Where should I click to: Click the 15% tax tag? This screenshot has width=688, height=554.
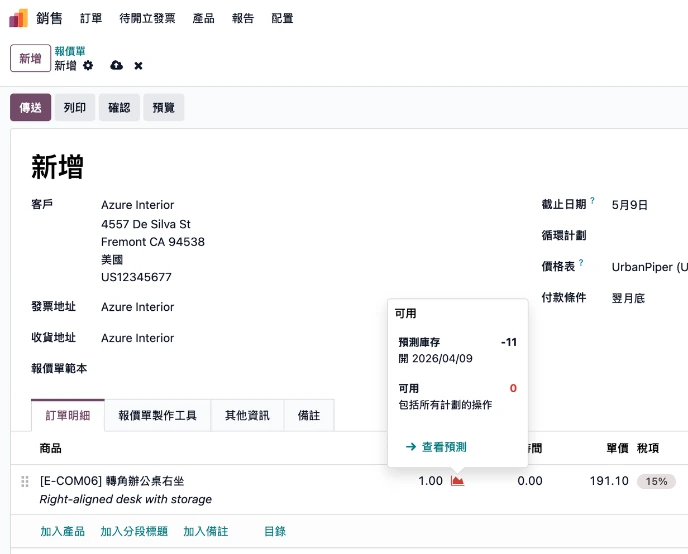coord(656,481)
